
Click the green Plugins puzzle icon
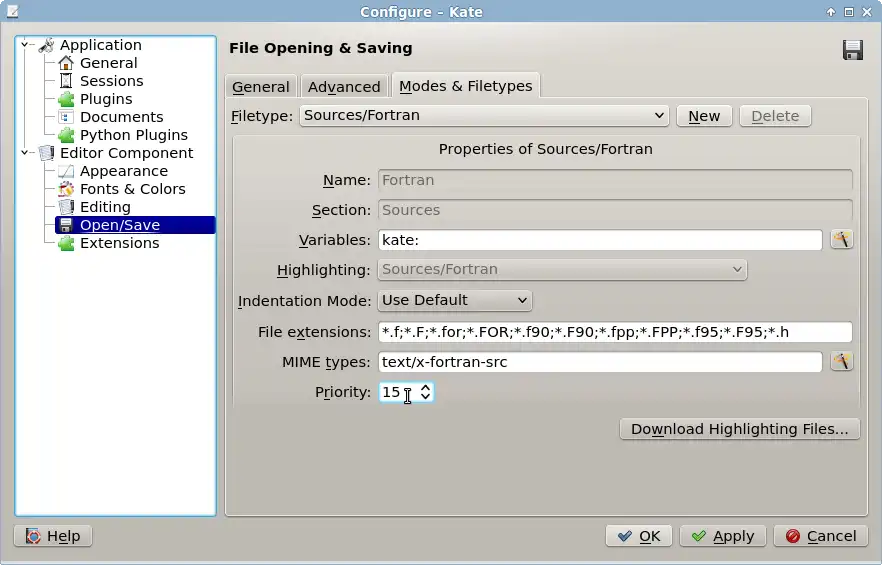coord(66,99)
